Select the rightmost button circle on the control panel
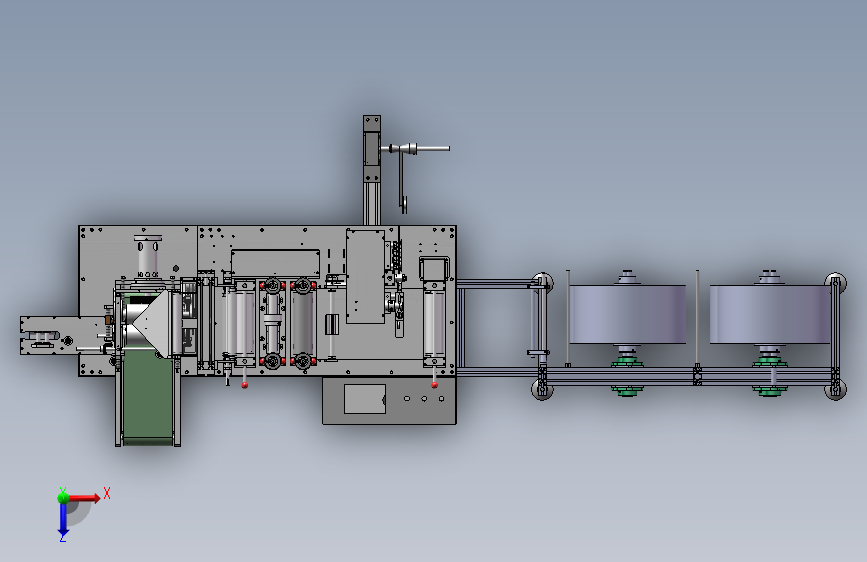Viewport: 867px width, 562px height. [441, 398]
